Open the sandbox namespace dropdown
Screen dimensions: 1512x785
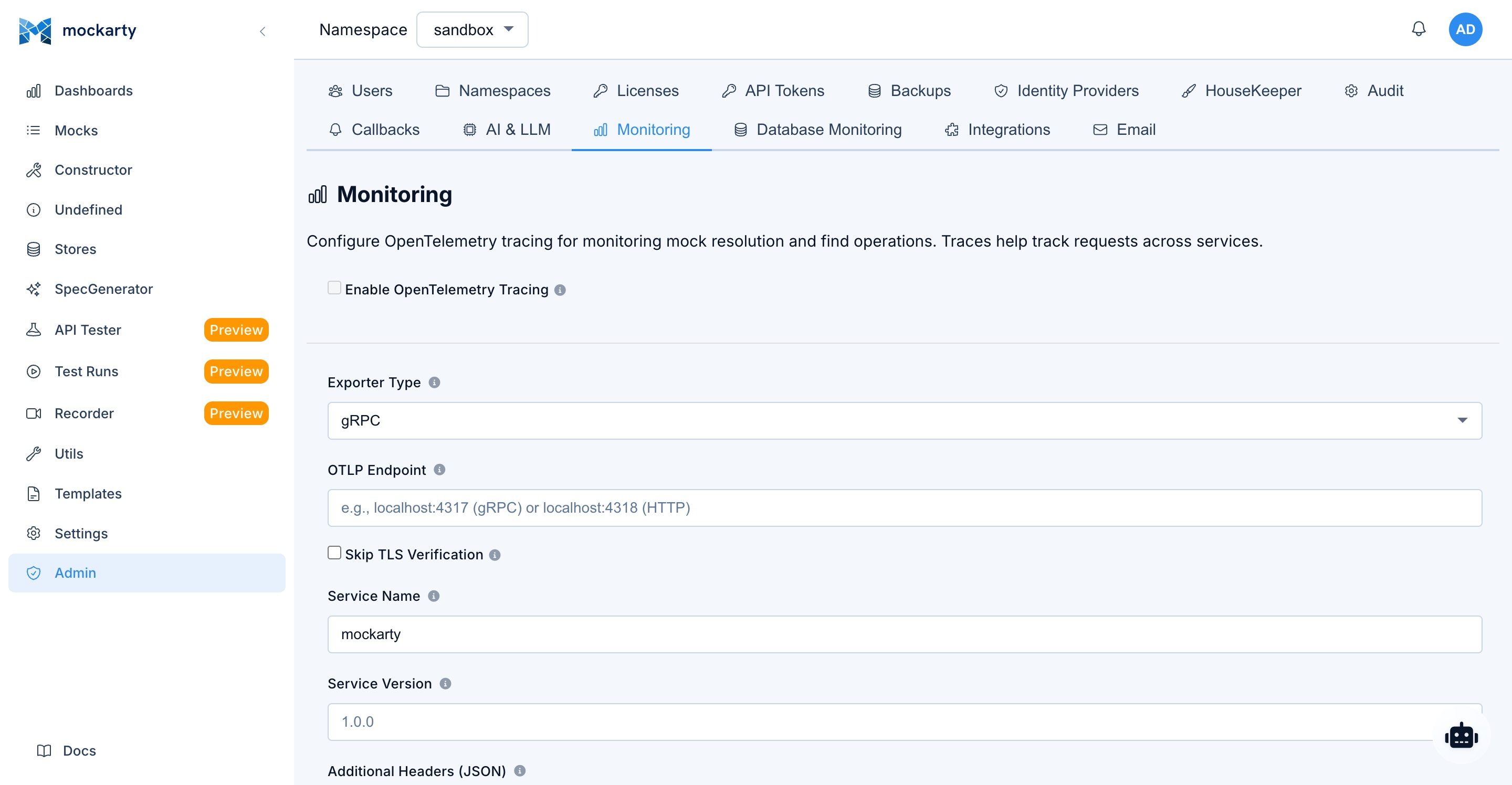[472, 29]
